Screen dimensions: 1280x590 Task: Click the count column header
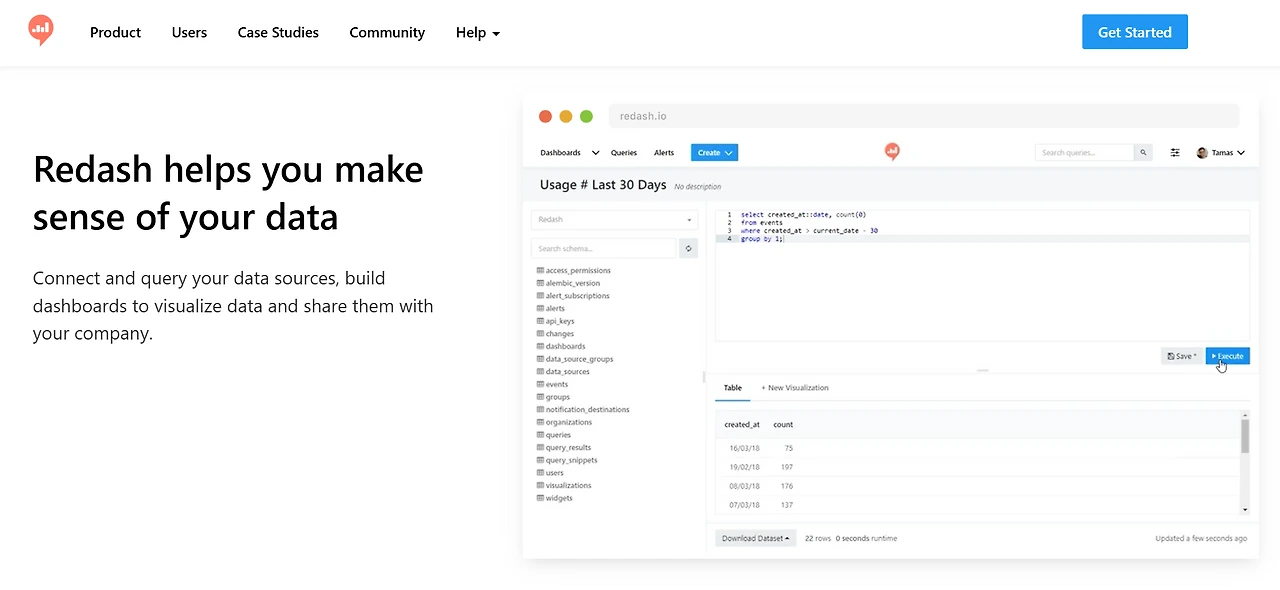tap(783, 425)
